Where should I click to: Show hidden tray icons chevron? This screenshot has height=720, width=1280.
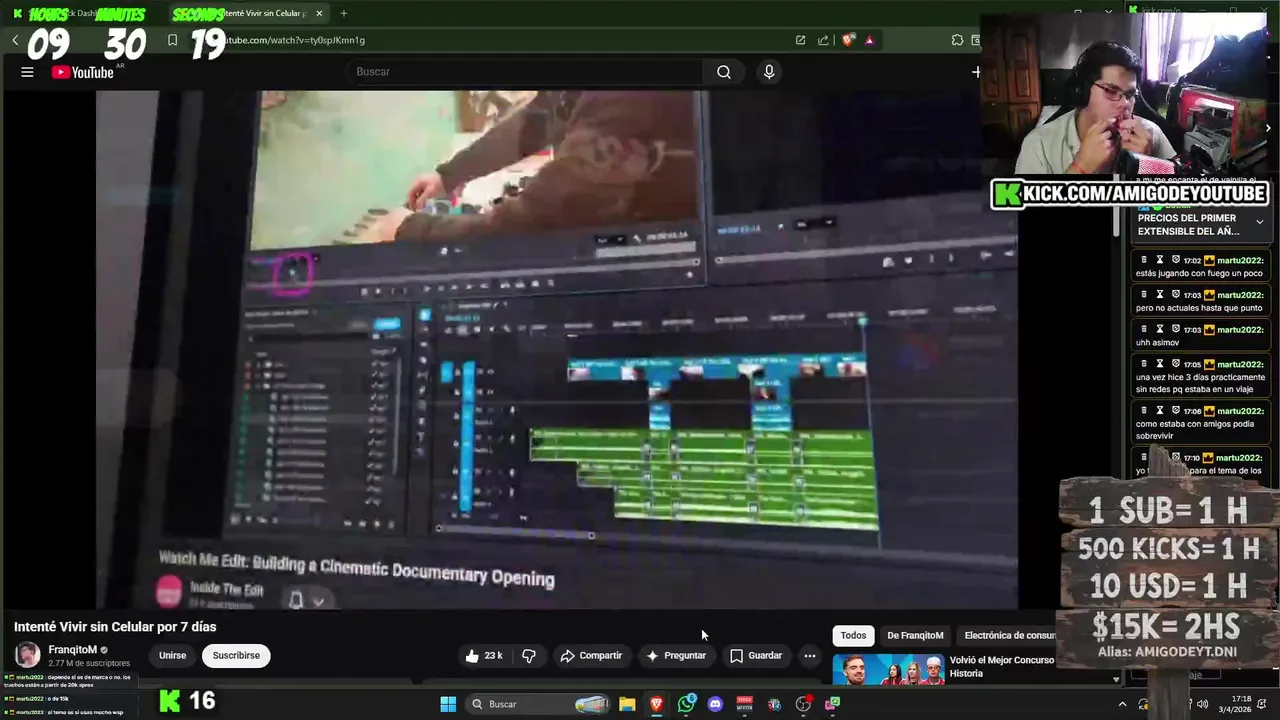point(1124,704)
